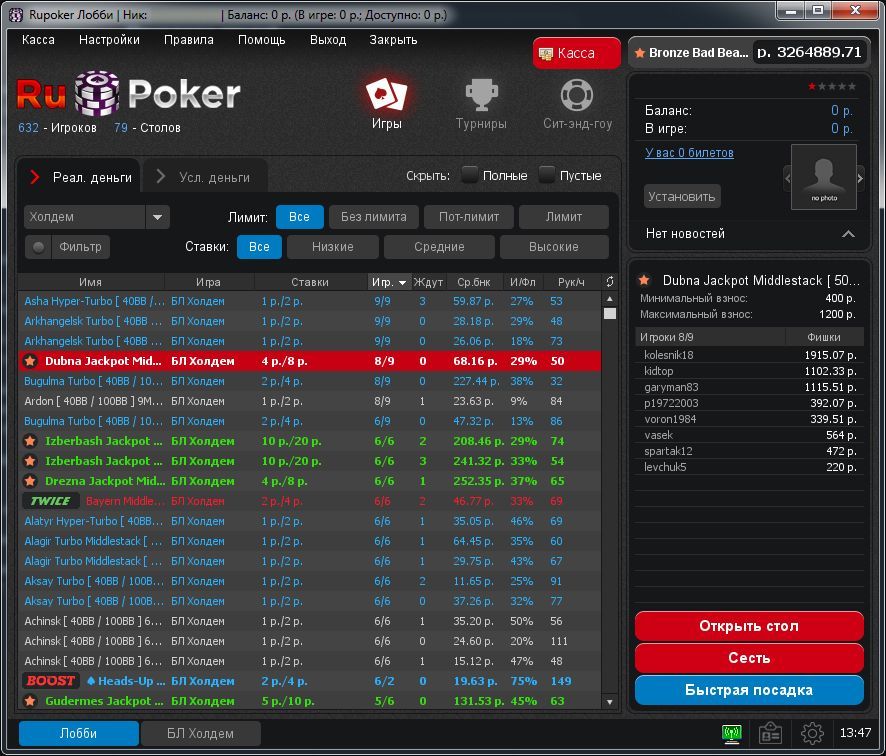Open the Турниры trophy icon
This screenshot has height=756, width=886.
(x=481, y=96)
